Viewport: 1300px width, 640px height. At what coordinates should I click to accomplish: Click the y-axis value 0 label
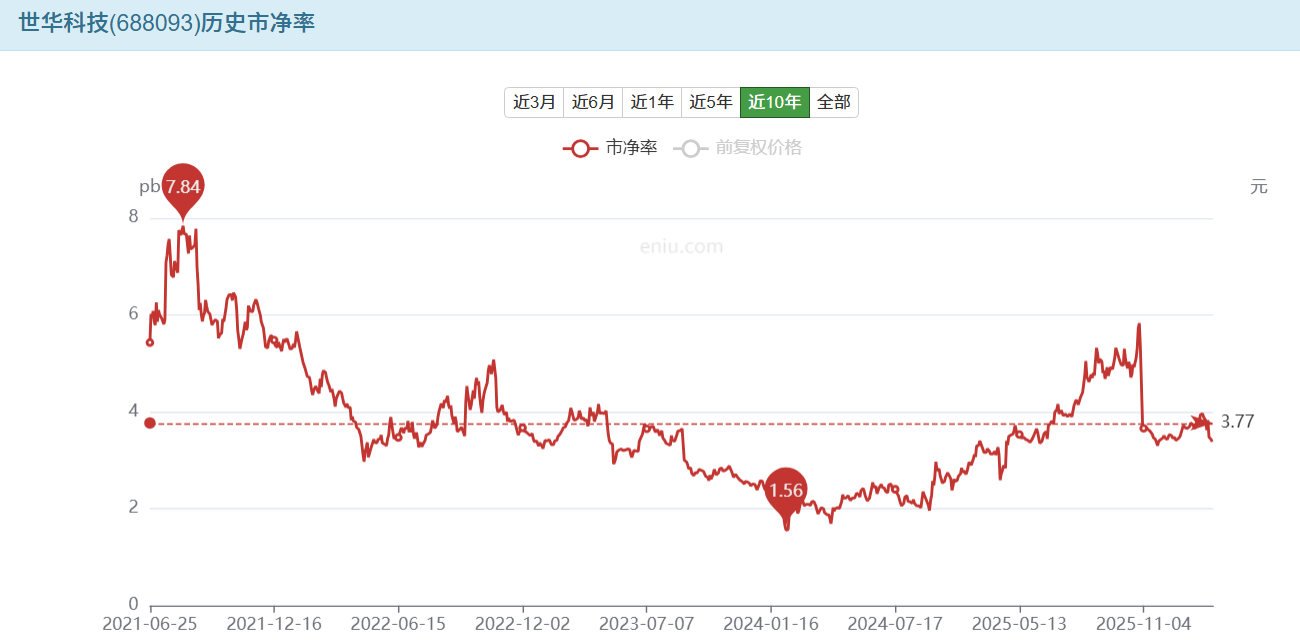coord(133,605)
